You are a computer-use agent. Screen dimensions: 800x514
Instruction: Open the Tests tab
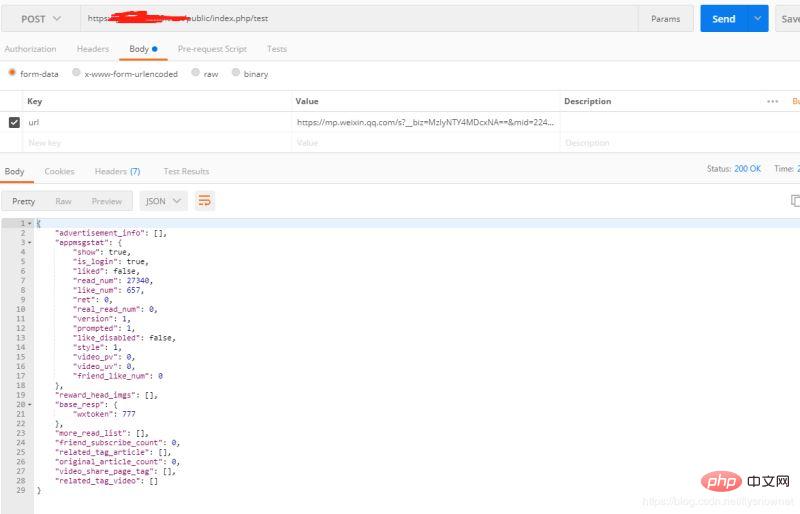point(277,49)
